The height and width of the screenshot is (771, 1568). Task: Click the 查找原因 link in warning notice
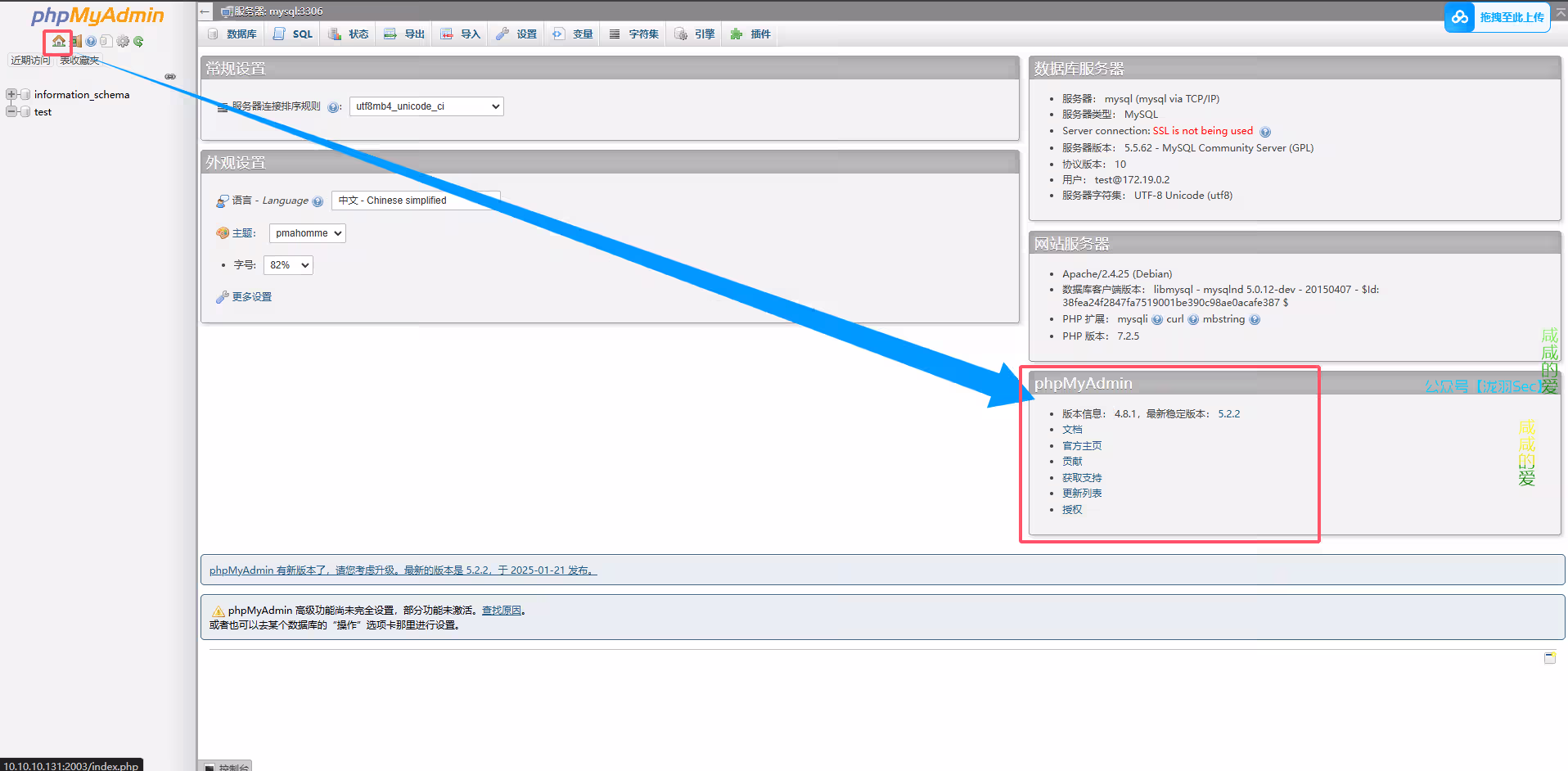501,611
